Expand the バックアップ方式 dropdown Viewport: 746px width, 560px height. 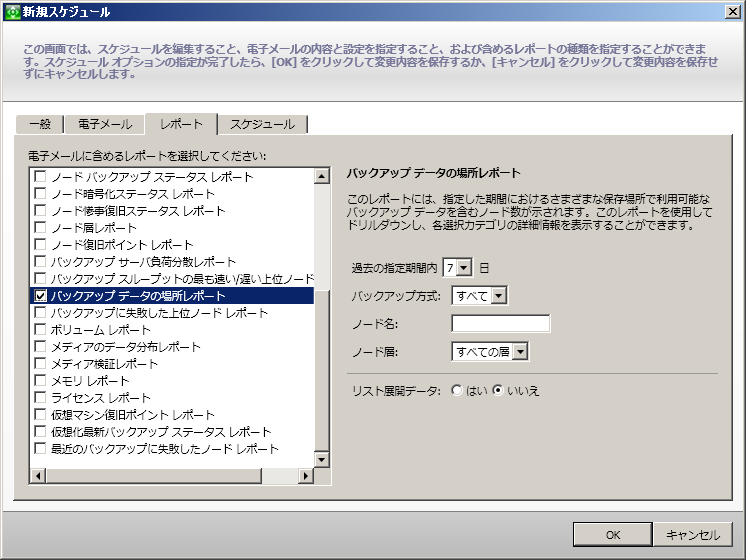click(x=498, y=296)
